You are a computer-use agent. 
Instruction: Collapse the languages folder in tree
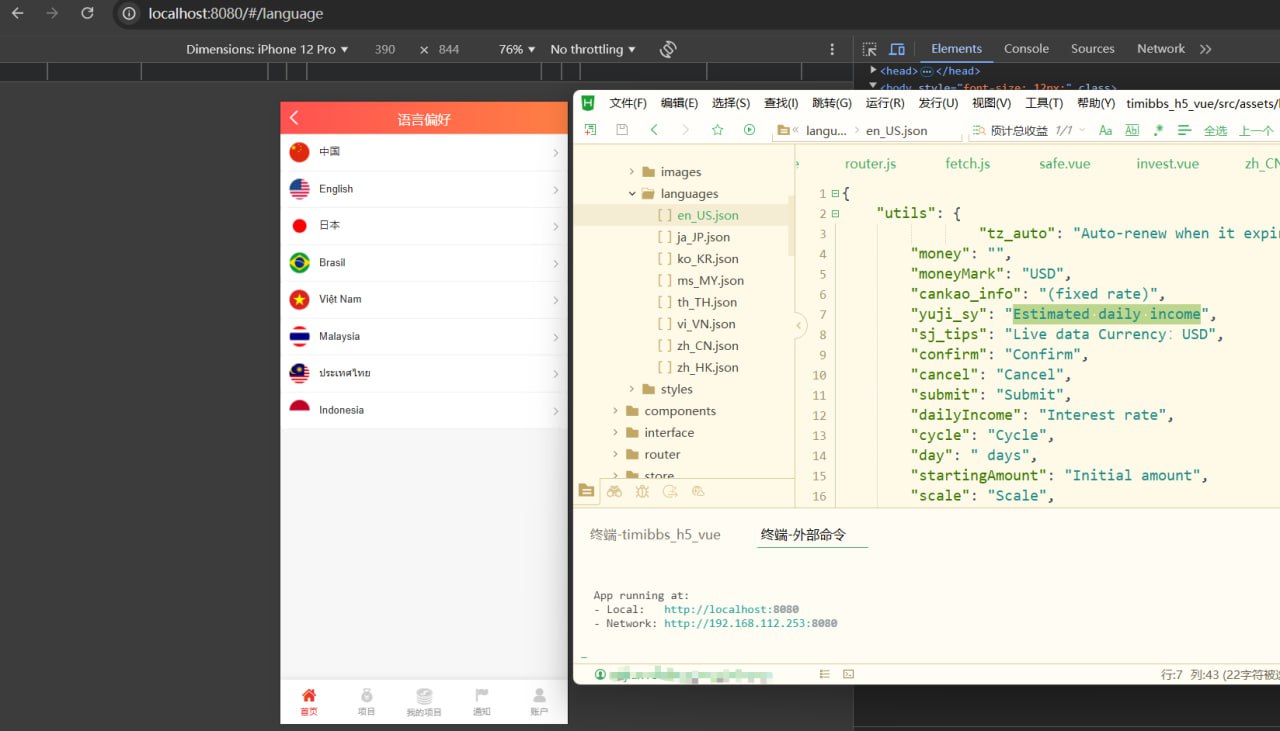pyautogui.click(x=632, y=194)
